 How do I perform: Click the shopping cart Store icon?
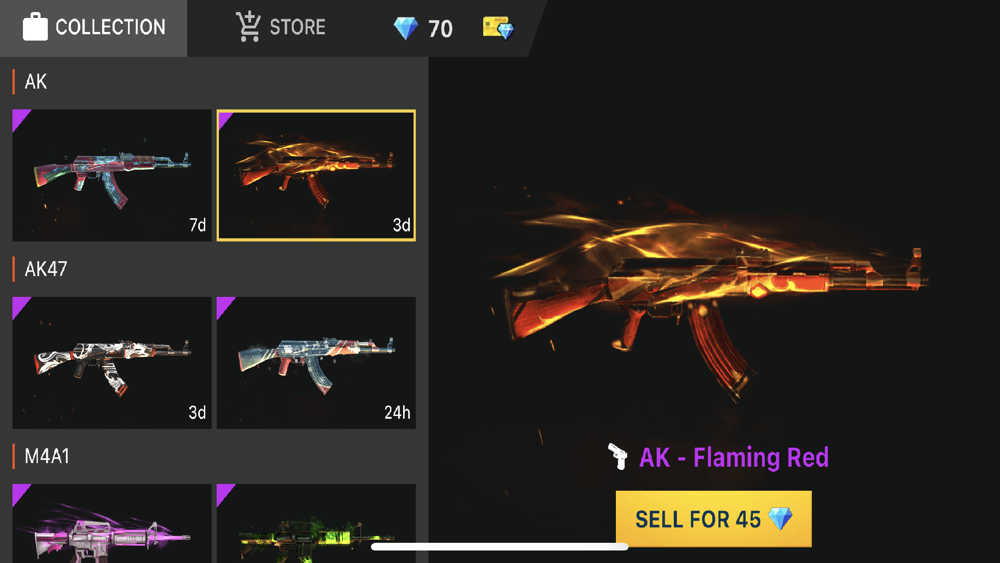tap(248, 27)
